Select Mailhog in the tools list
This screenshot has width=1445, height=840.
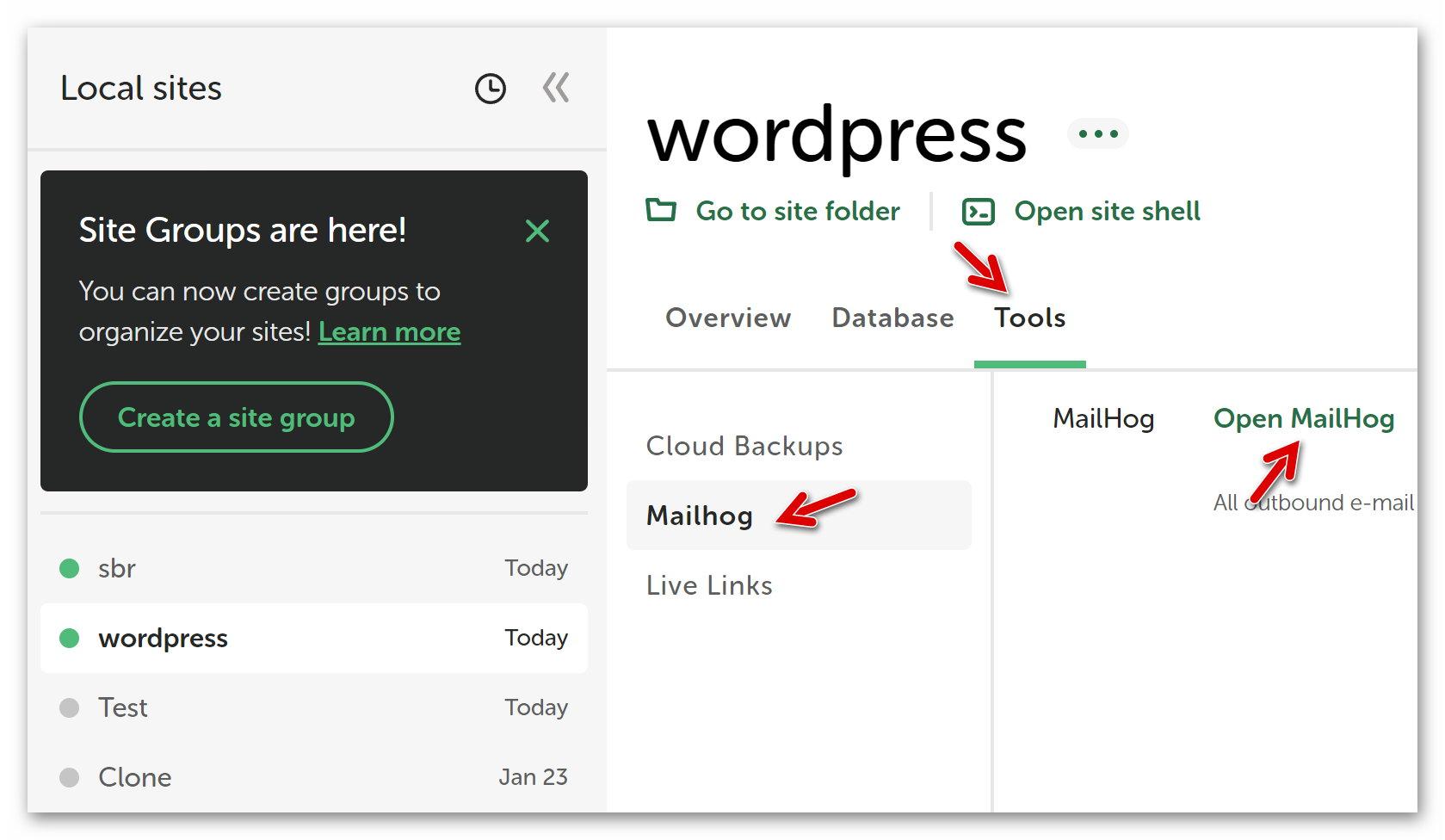(700, 516)
